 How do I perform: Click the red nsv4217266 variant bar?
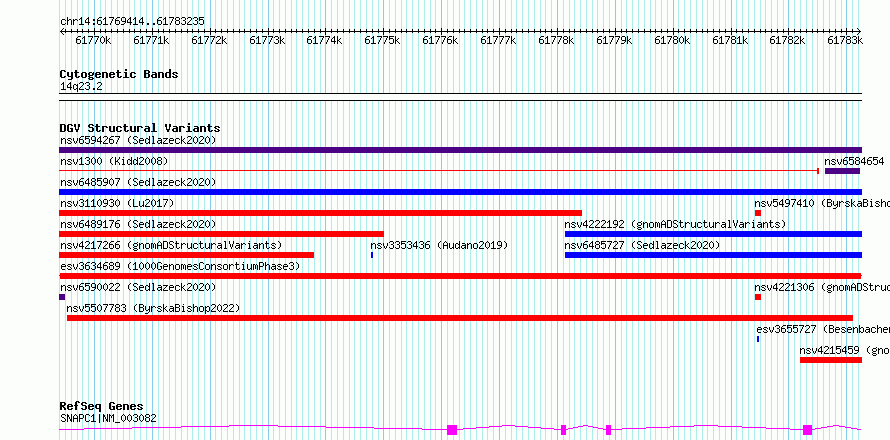(x=187, y=255)
